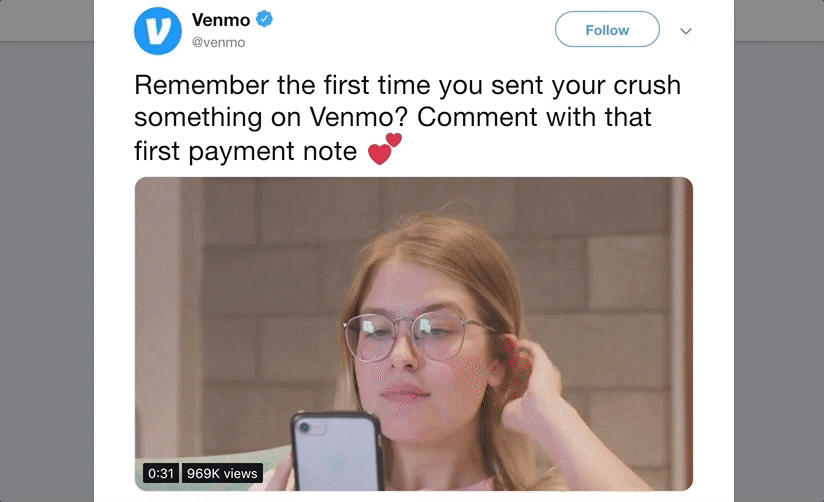Click the smartphone shown in the video

(x=336, y=452)
